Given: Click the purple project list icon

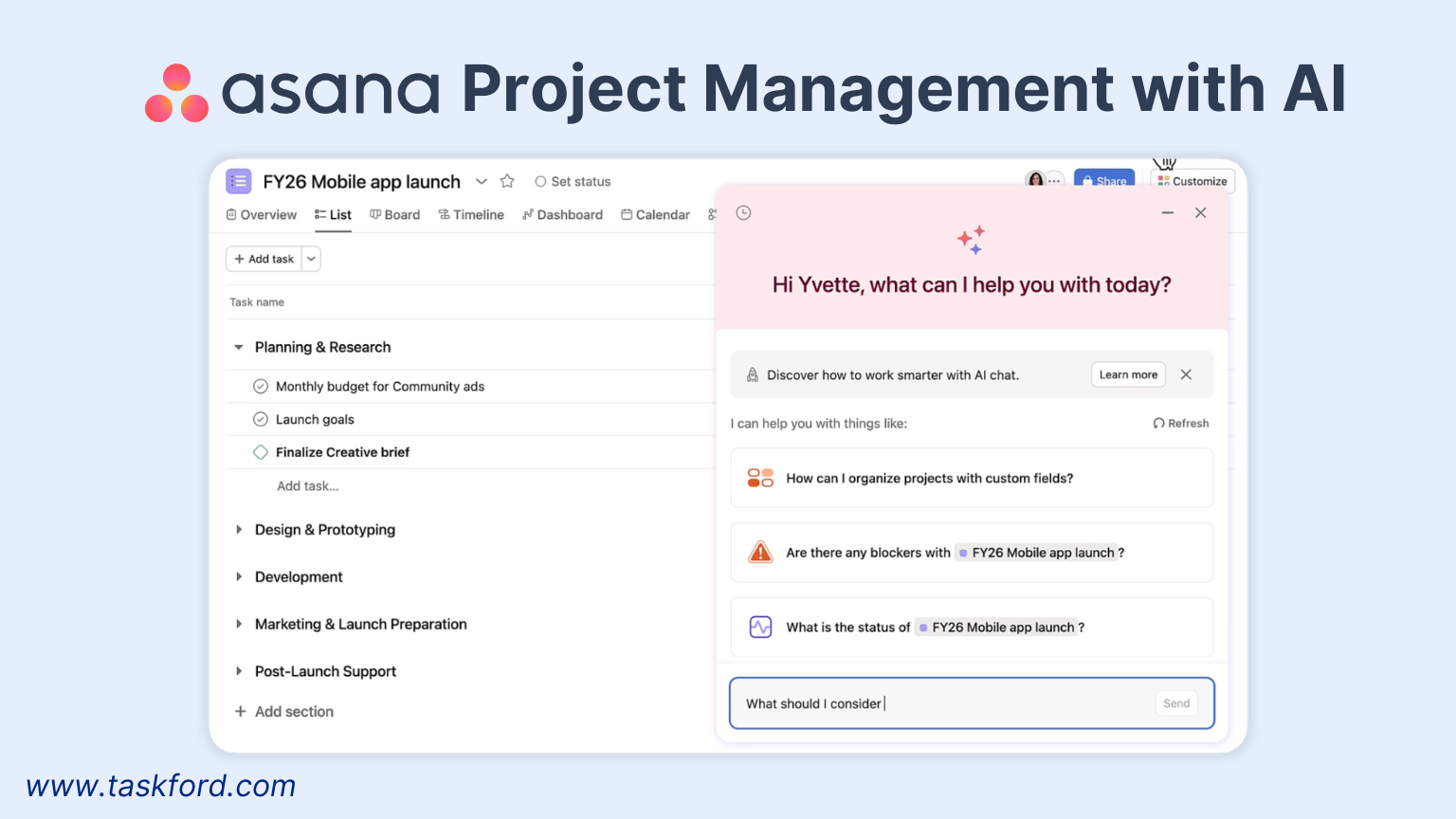Looking at the screenshot, I should [238, 181].
